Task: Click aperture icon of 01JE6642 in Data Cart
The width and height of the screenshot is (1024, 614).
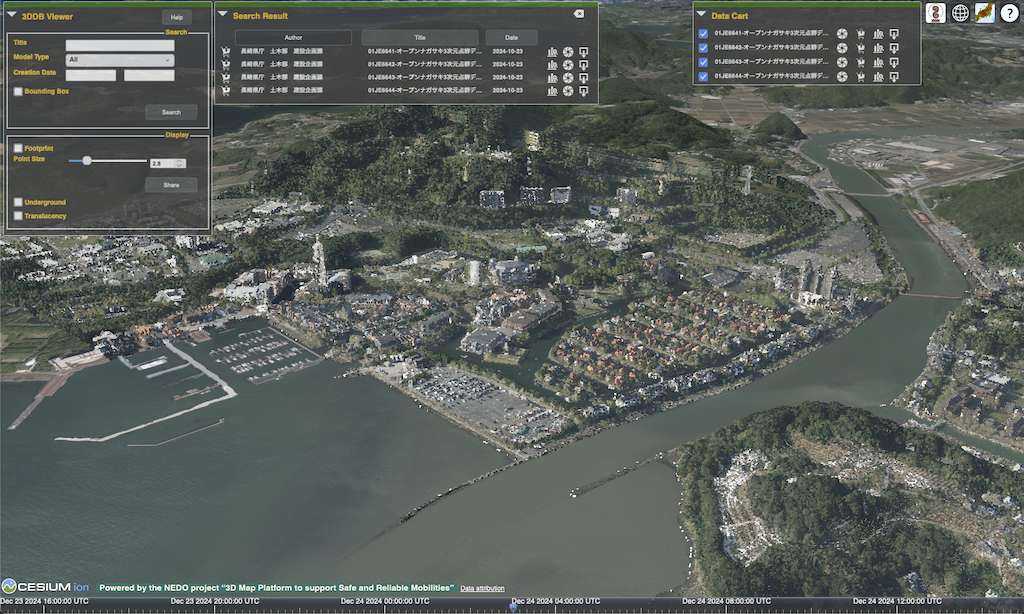Action: [842, 48]
